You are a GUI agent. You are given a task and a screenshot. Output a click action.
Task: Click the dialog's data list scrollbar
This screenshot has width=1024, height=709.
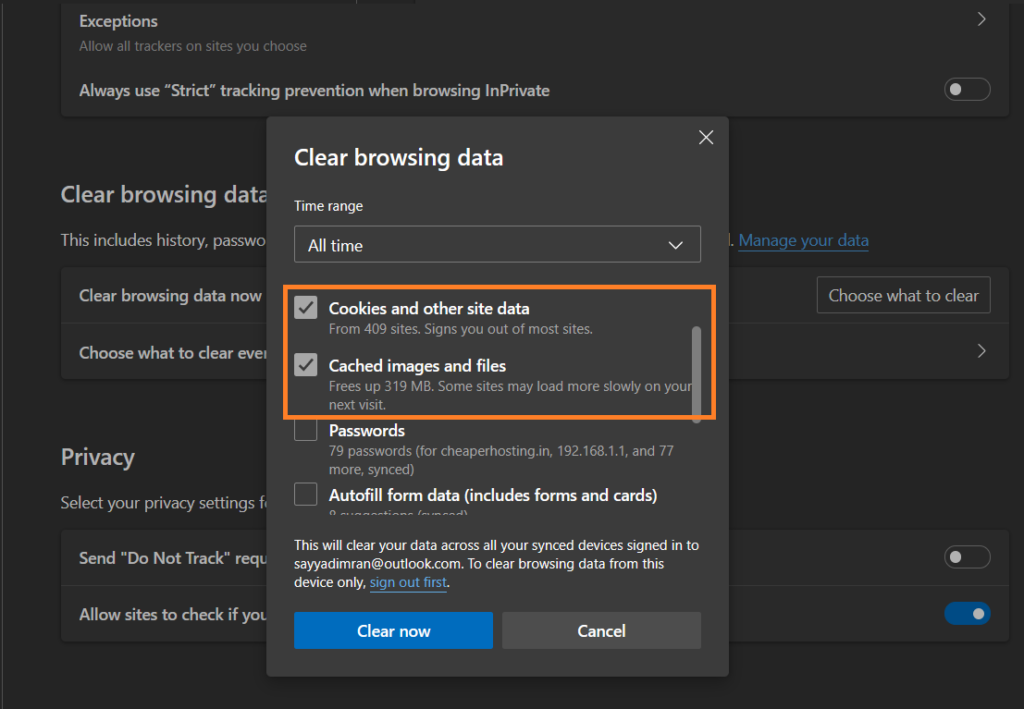[696, 373]
